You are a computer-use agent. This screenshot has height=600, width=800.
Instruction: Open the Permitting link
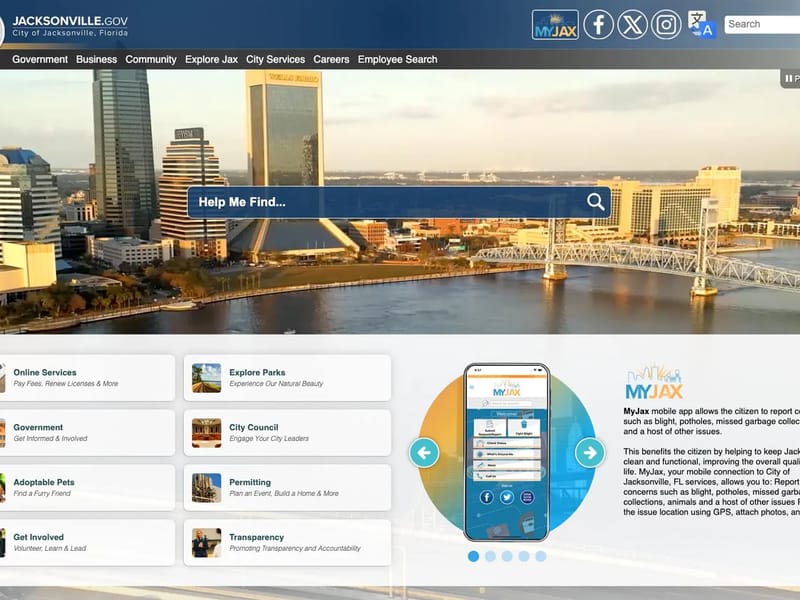click(250, 482)
